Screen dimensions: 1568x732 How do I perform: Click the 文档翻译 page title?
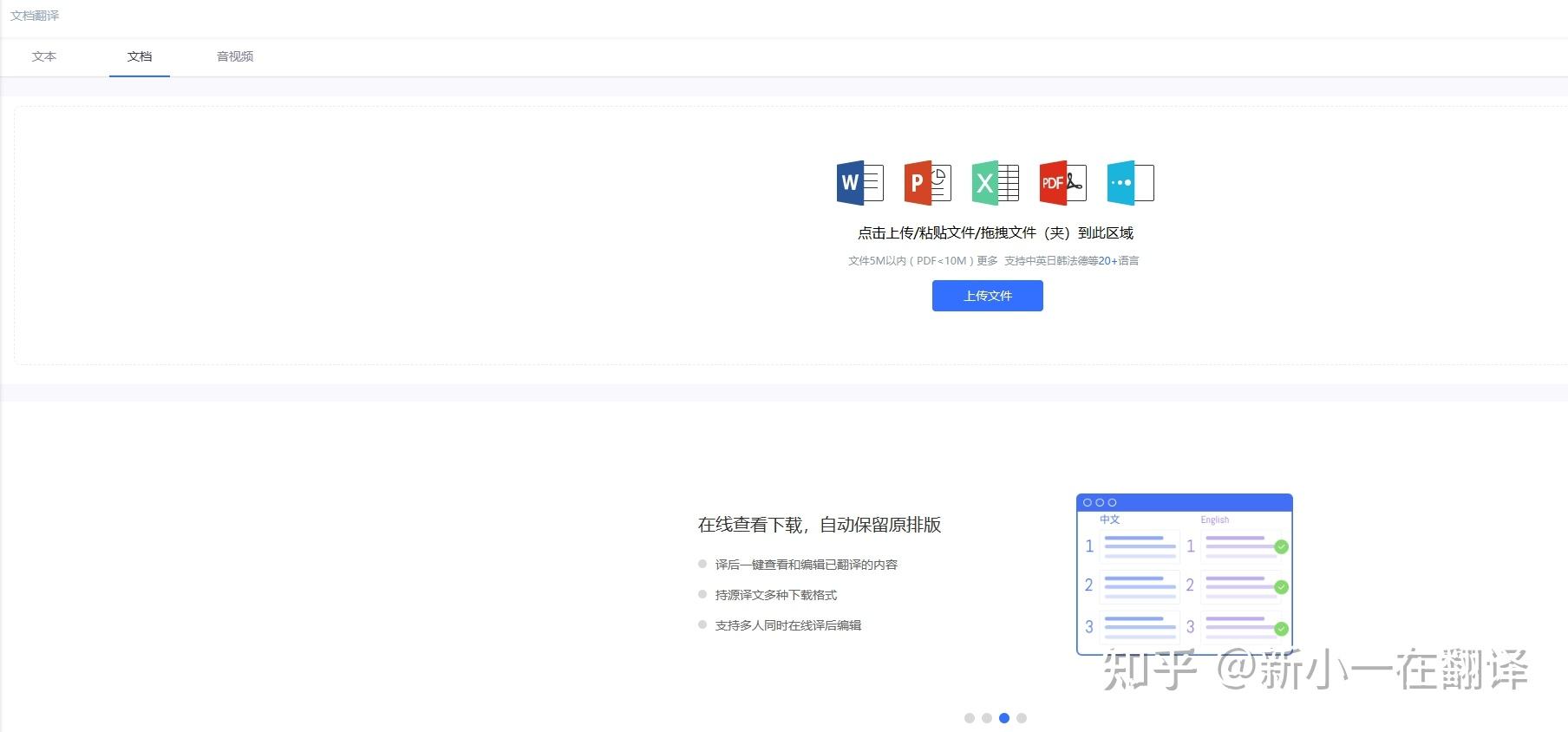35,16
